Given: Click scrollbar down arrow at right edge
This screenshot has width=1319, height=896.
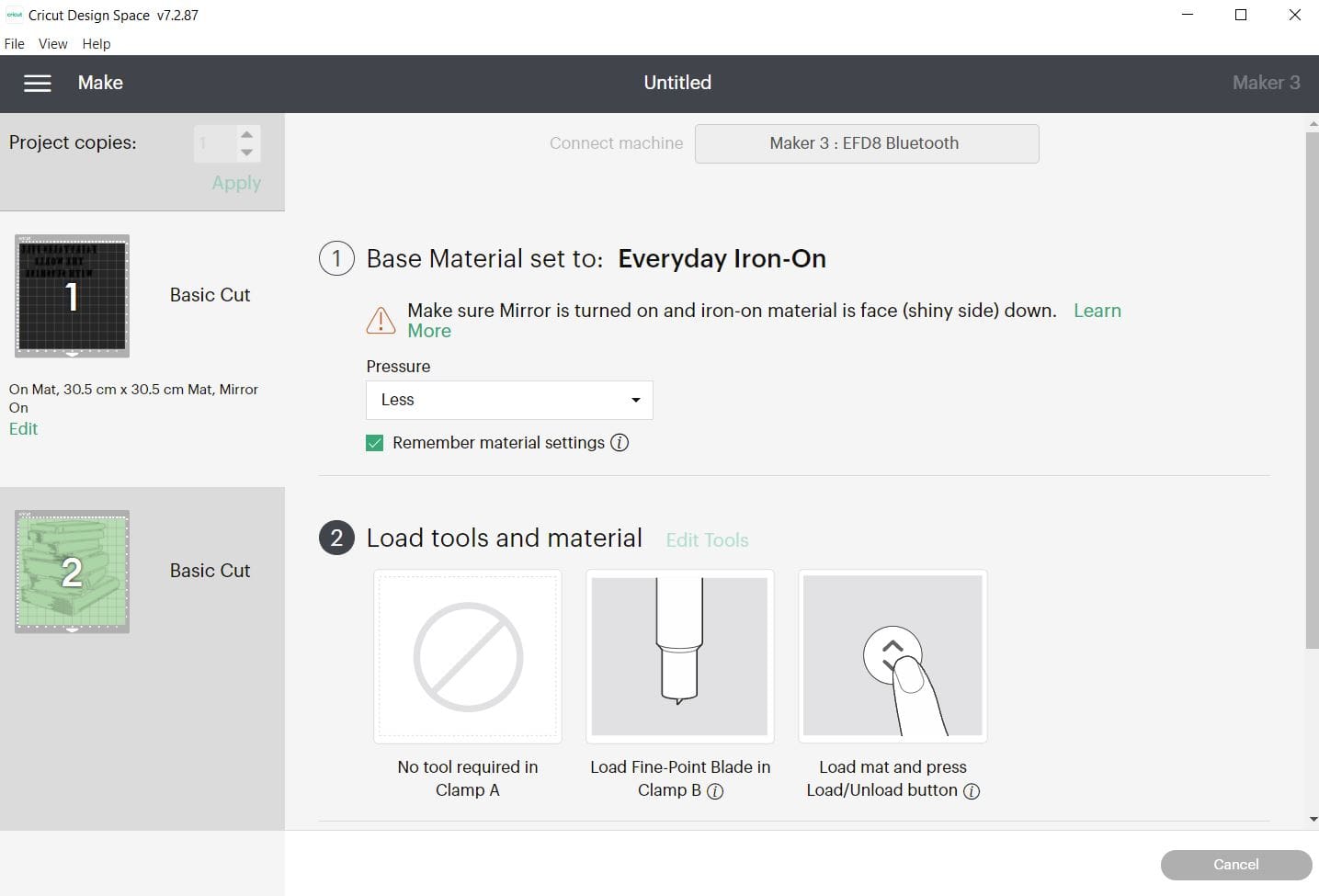Looking at the screenshot, I should [1313, 819].
